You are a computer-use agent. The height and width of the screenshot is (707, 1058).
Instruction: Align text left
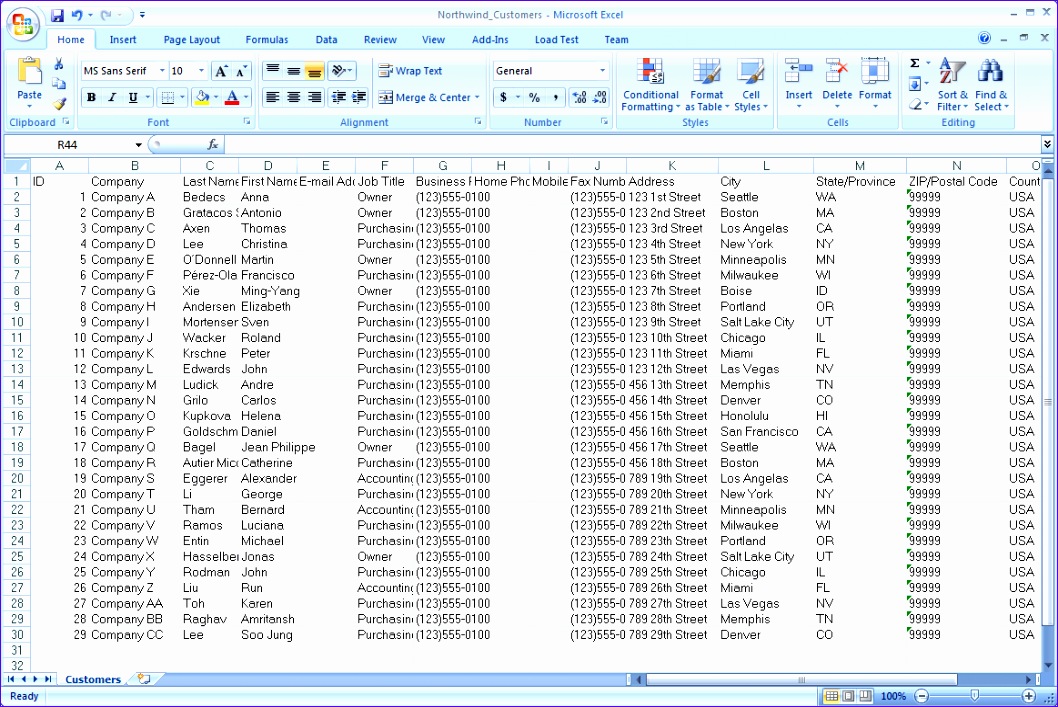[273, 97]
